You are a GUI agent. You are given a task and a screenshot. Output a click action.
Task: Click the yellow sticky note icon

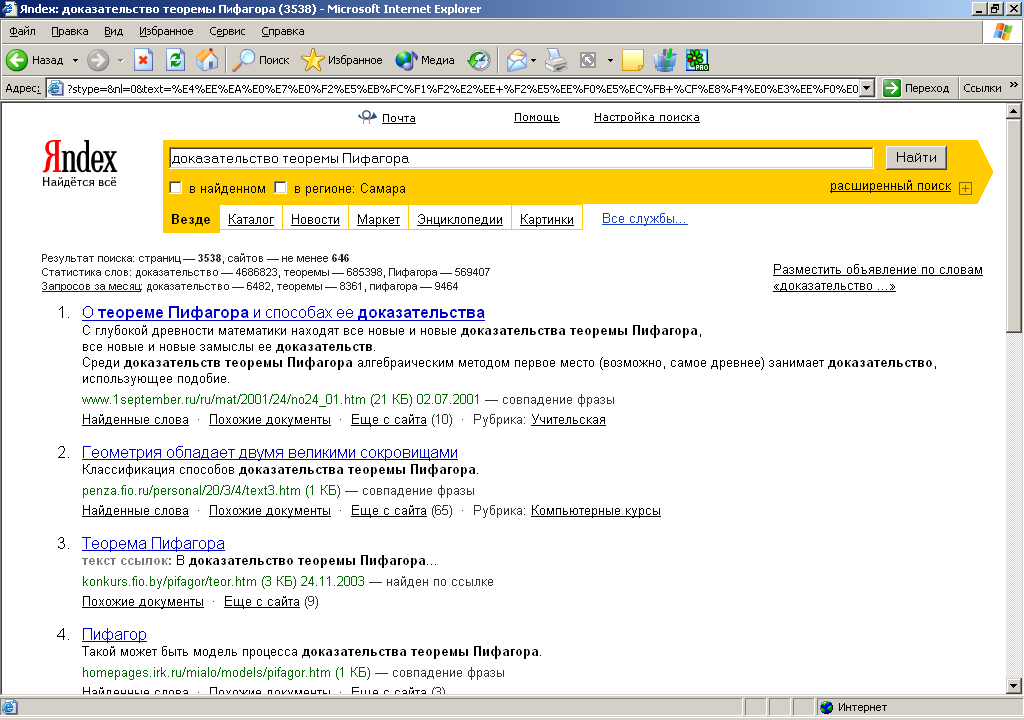[x=633, y=60]
